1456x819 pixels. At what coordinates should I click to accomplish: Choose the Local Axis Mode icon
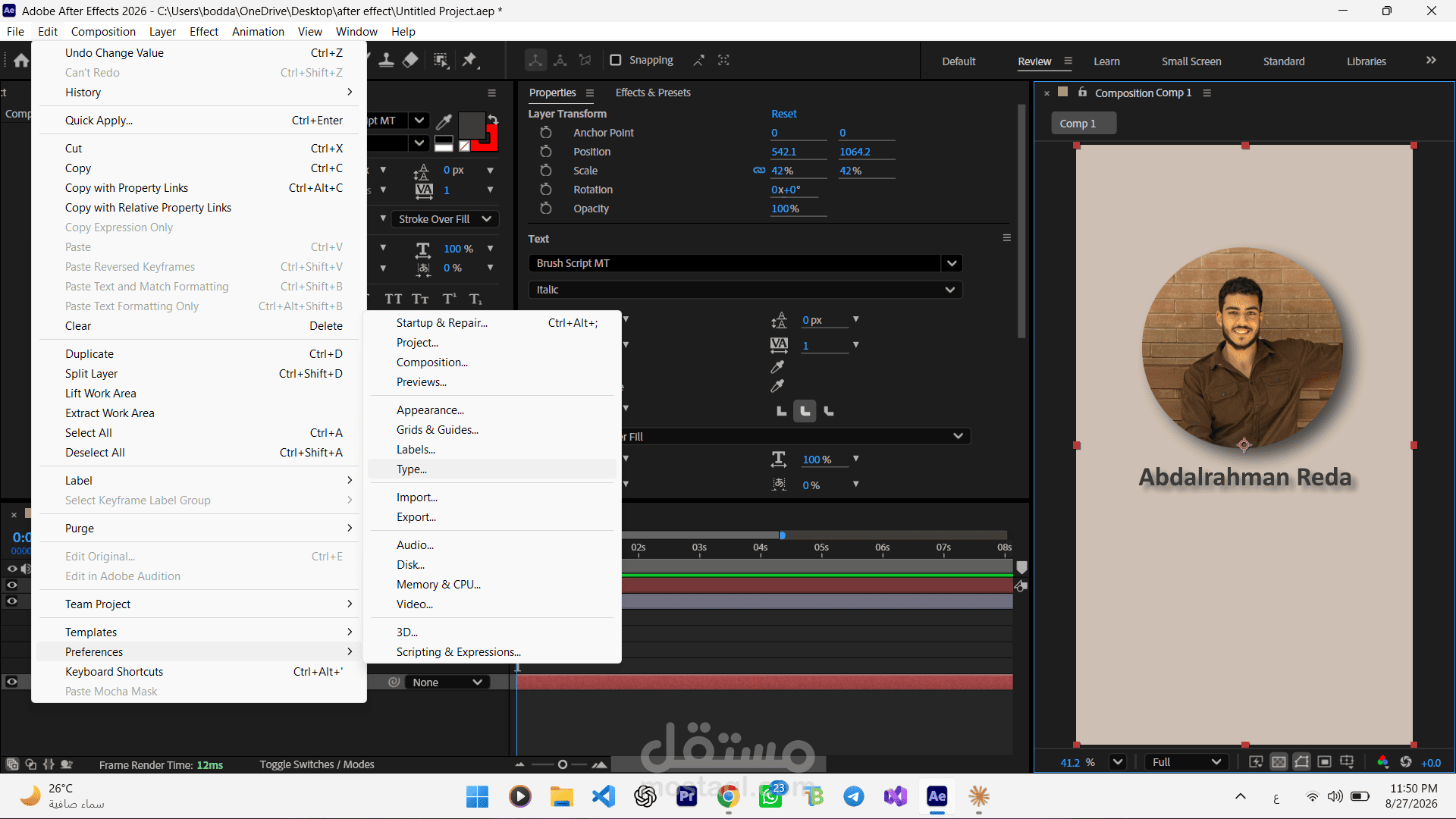[535, 61]
